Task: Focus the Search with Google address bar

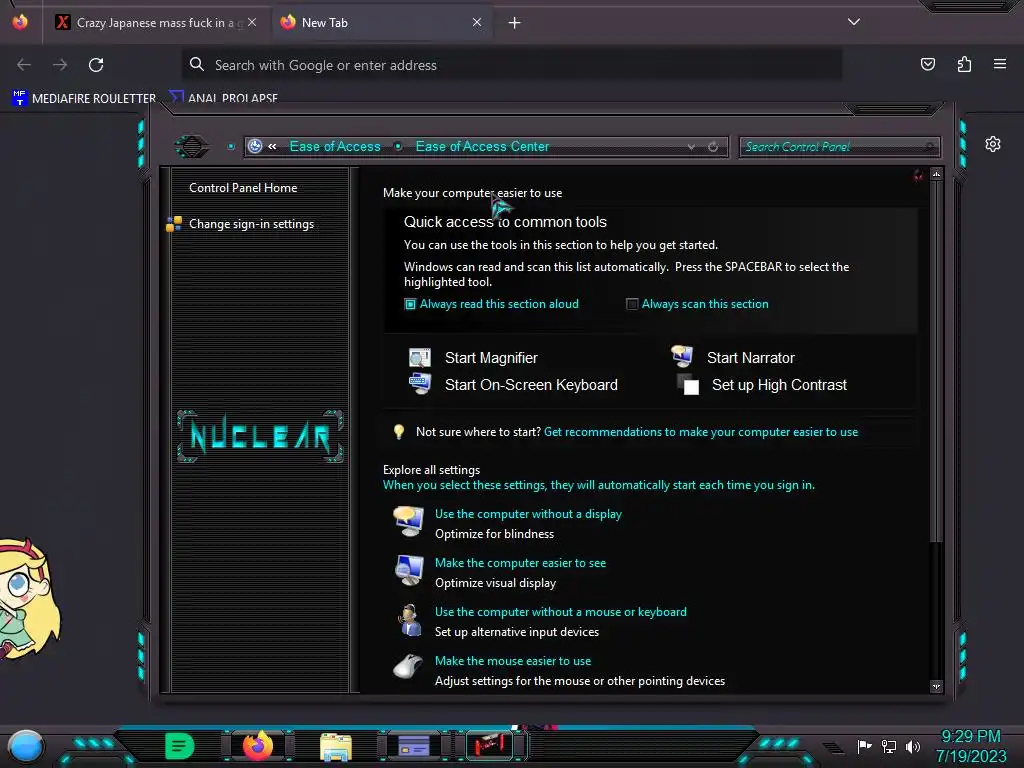Action: pos(511,65)
